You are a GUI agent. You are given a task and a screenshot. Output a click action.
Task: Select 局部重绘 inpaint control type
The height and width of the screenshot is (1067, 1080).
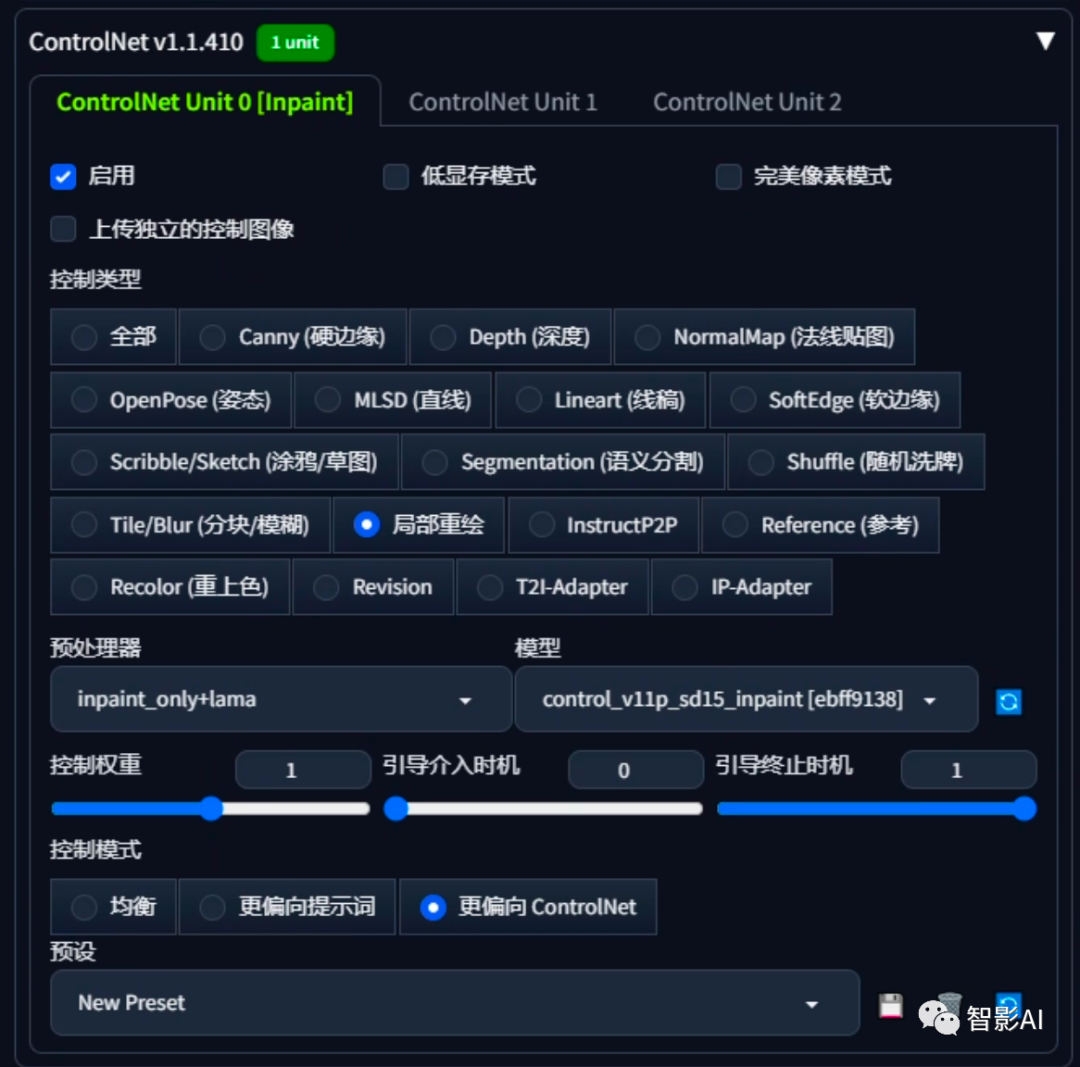[x=419, y=525]
